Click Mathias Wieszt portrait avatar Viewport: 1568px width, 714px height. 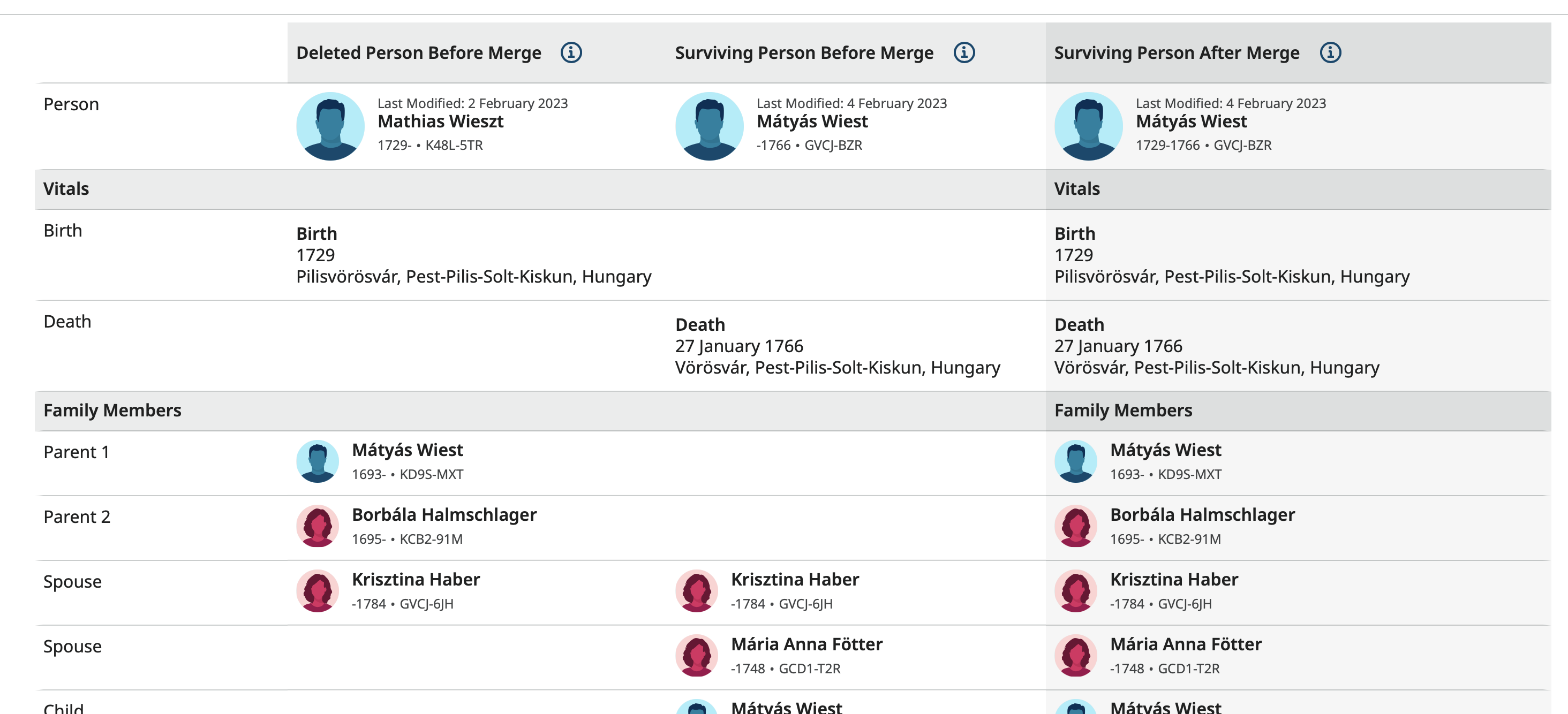tap(330, 126)
